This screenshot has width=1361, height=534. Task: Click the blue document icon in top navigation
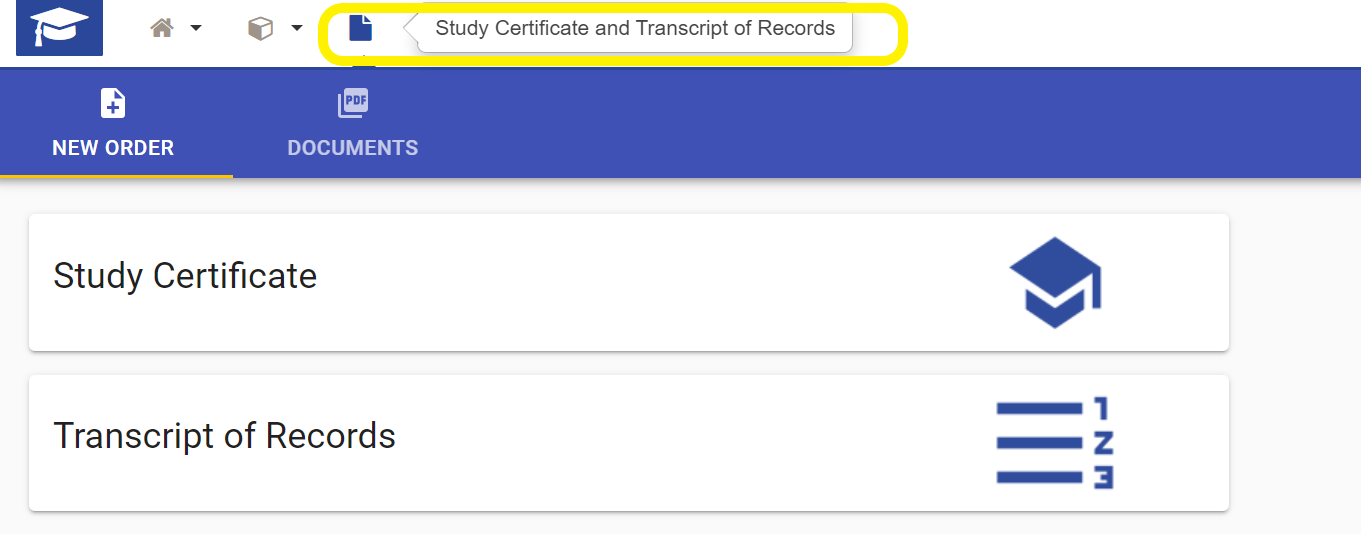360,28
